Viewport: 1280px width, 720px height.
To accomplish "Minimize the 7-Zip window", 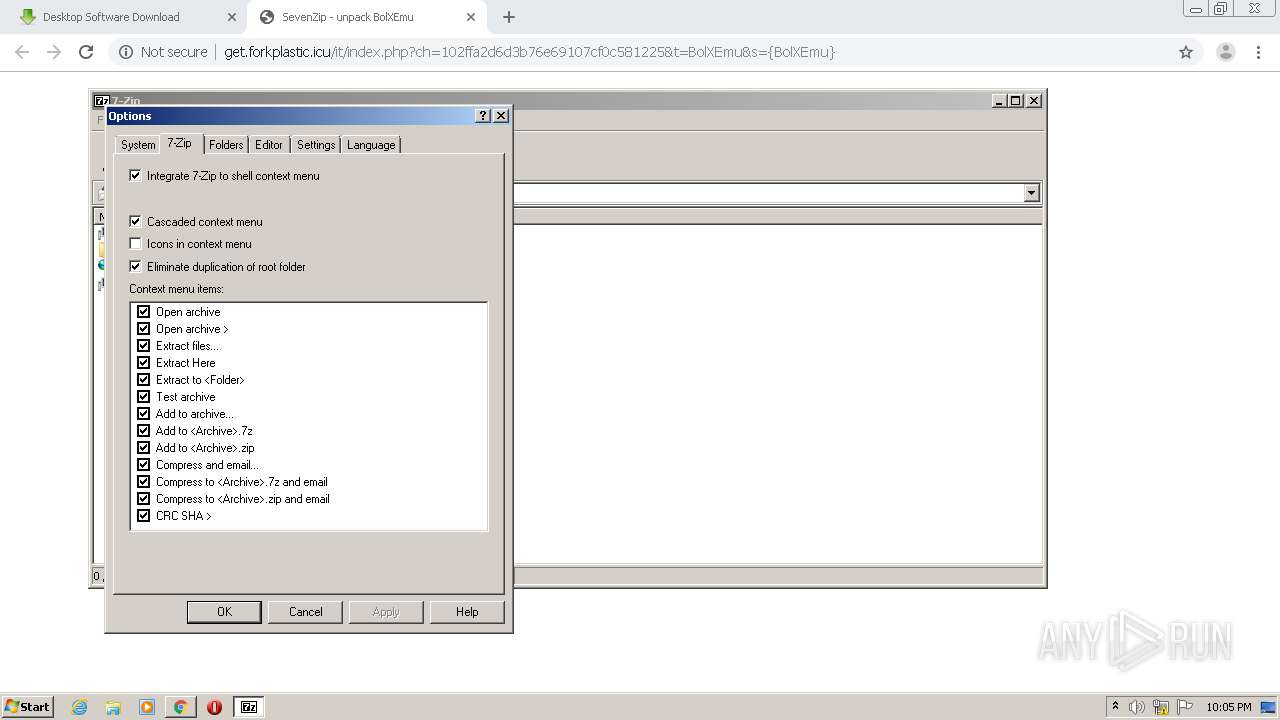I will point(999,100).
